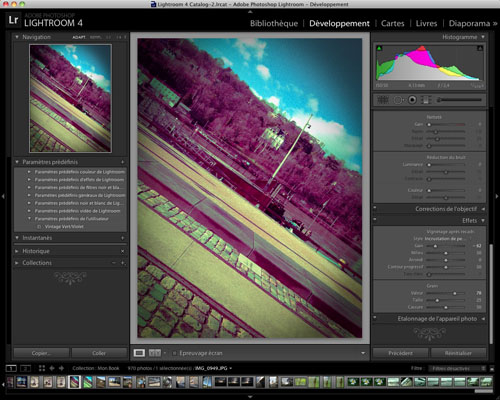Add a new collection with plus icon
The width and height of the screenshot is (500, 400).
coord(123,263)
